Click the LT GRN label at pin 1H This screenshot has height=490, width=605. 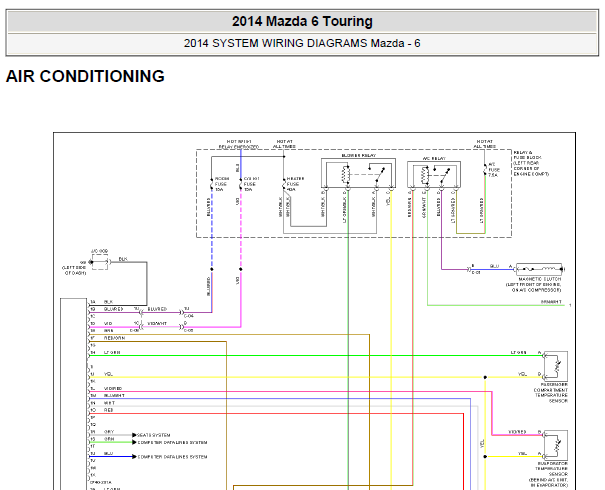pos(112,353)
